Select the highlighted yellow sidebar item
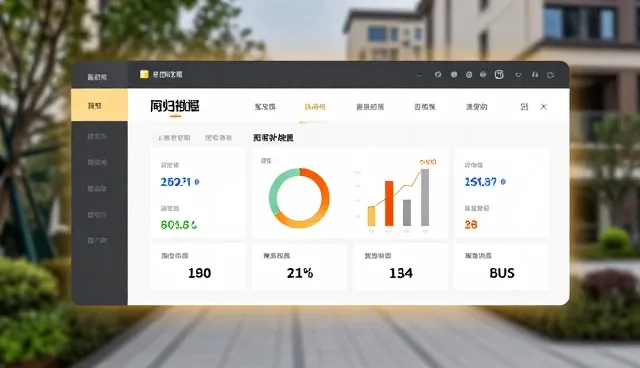 99,105
